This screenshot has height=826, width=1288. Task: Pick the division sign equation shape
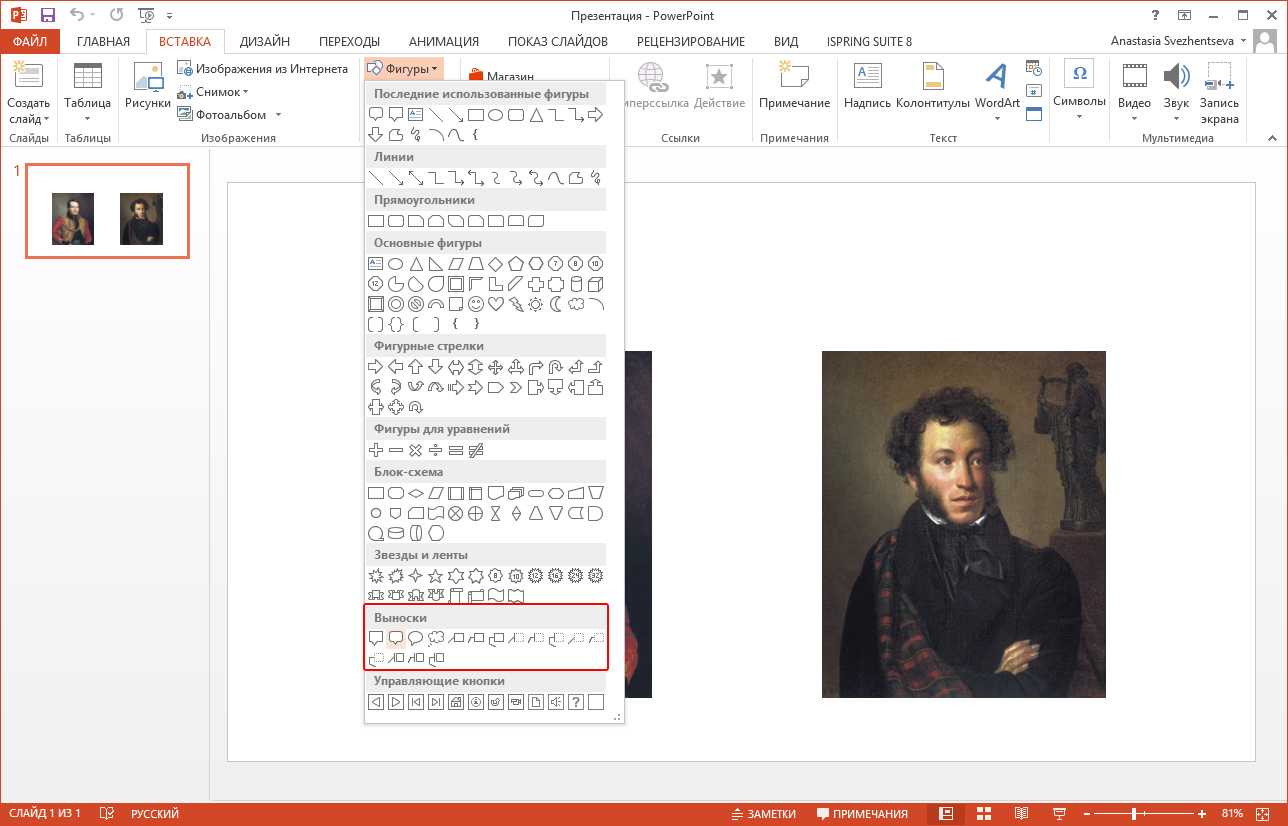pos(436,451)
